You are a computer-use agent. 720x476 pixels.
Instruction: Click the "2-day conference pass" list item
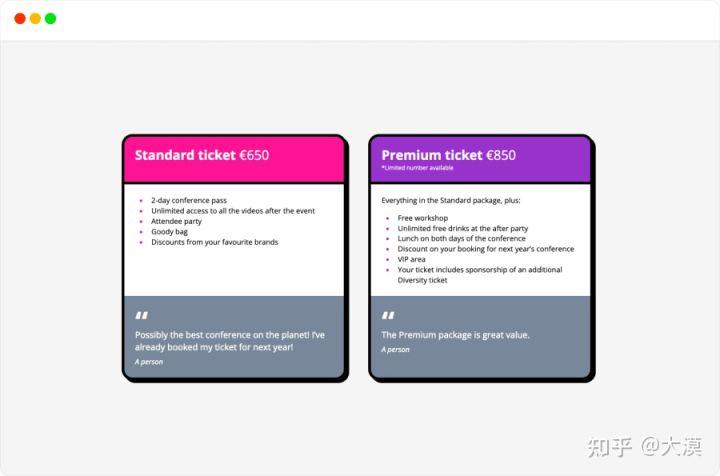pyautogui.click(x=189, y=200)
